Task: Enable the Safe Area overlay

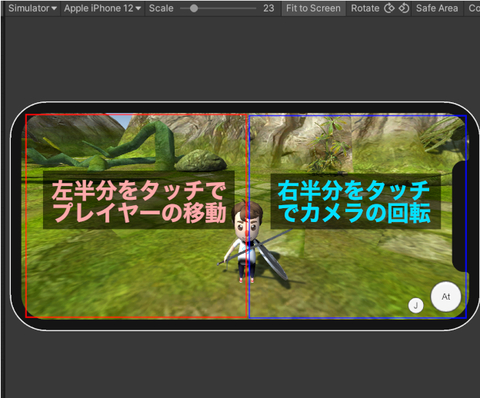Action: (x=437, y=8)
